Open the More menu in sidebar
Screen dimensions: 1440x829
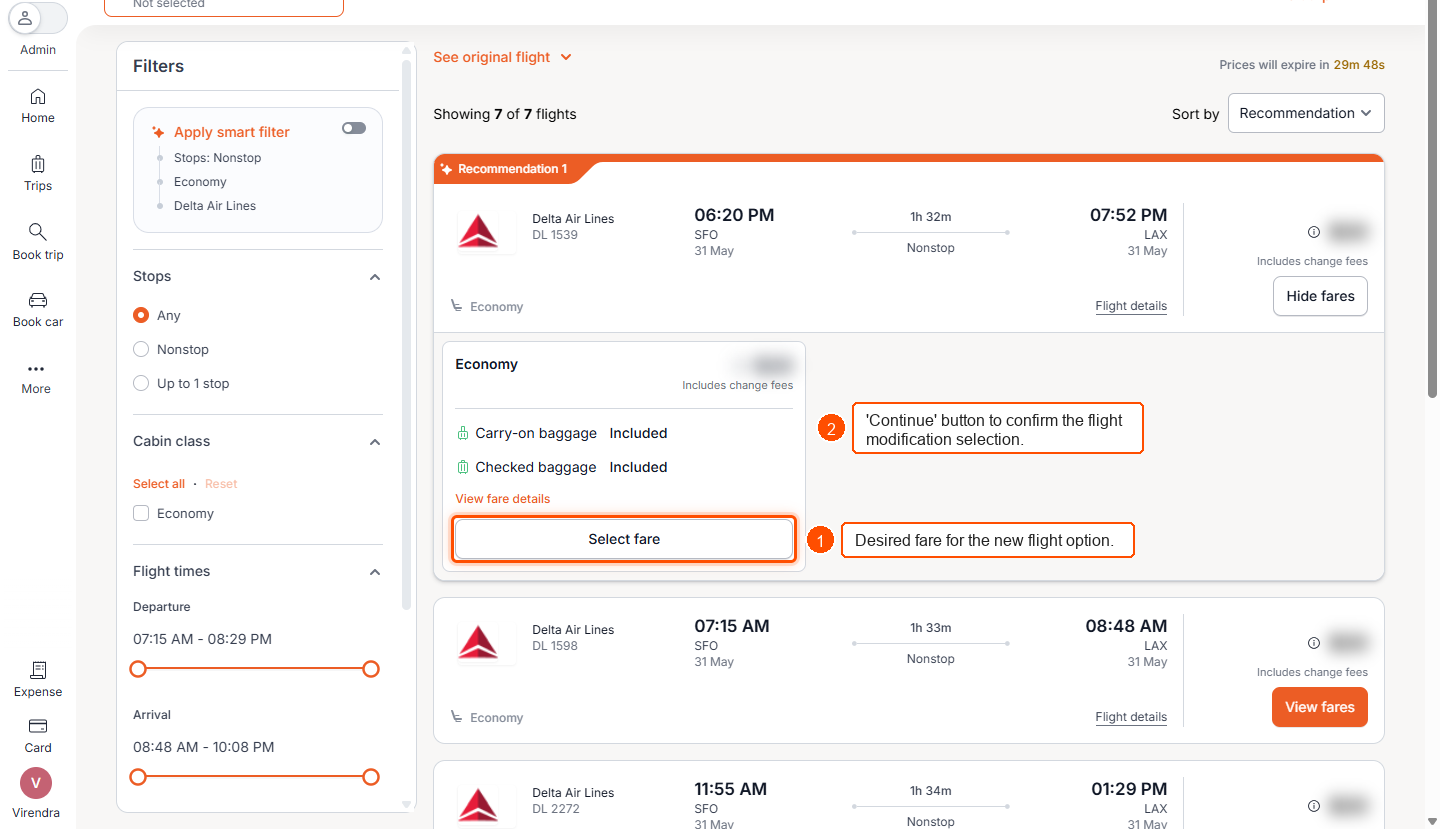(x=36, y=378)
